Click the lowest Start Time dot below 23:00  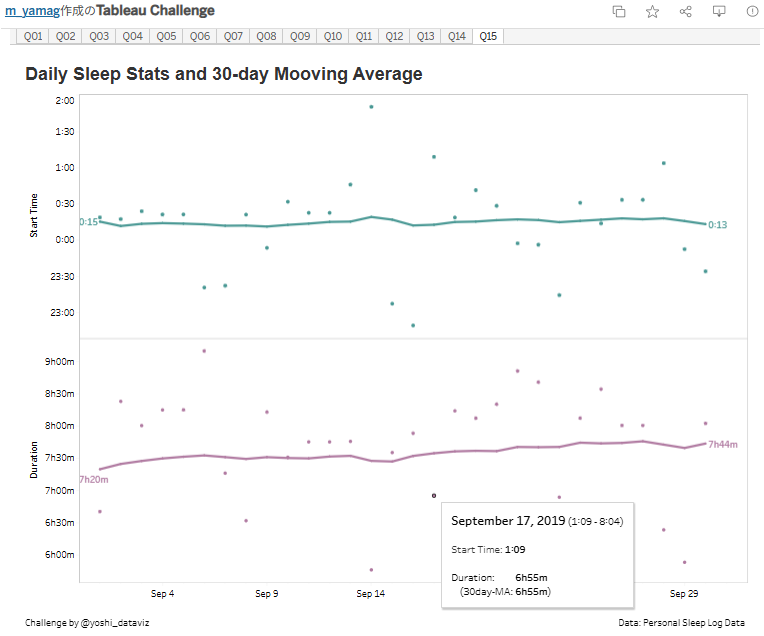click(413, 325)
